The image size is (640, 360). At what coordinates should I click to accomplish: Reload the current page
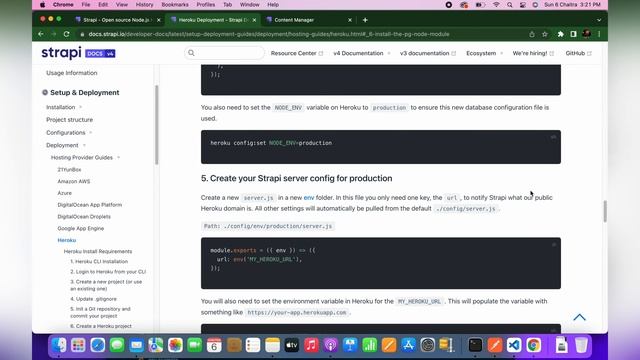click(x=67, y=34)
